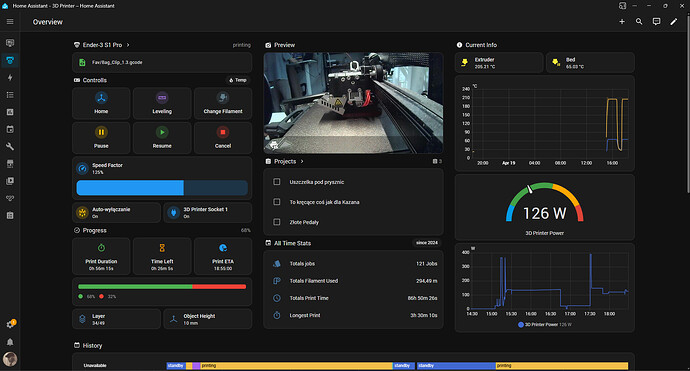
Task: Click the 'Totals Print Time' row
Action: tap(353, 298)
